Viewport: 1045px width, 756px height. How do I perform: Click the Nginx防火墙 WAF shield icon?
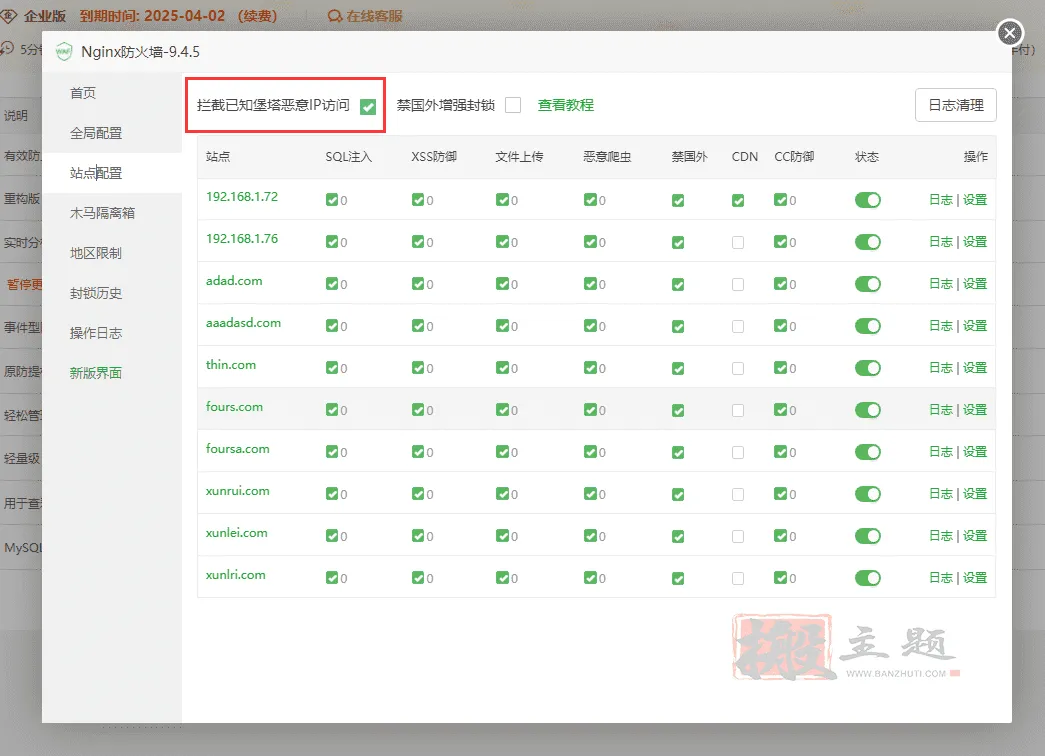pos(63,51)
